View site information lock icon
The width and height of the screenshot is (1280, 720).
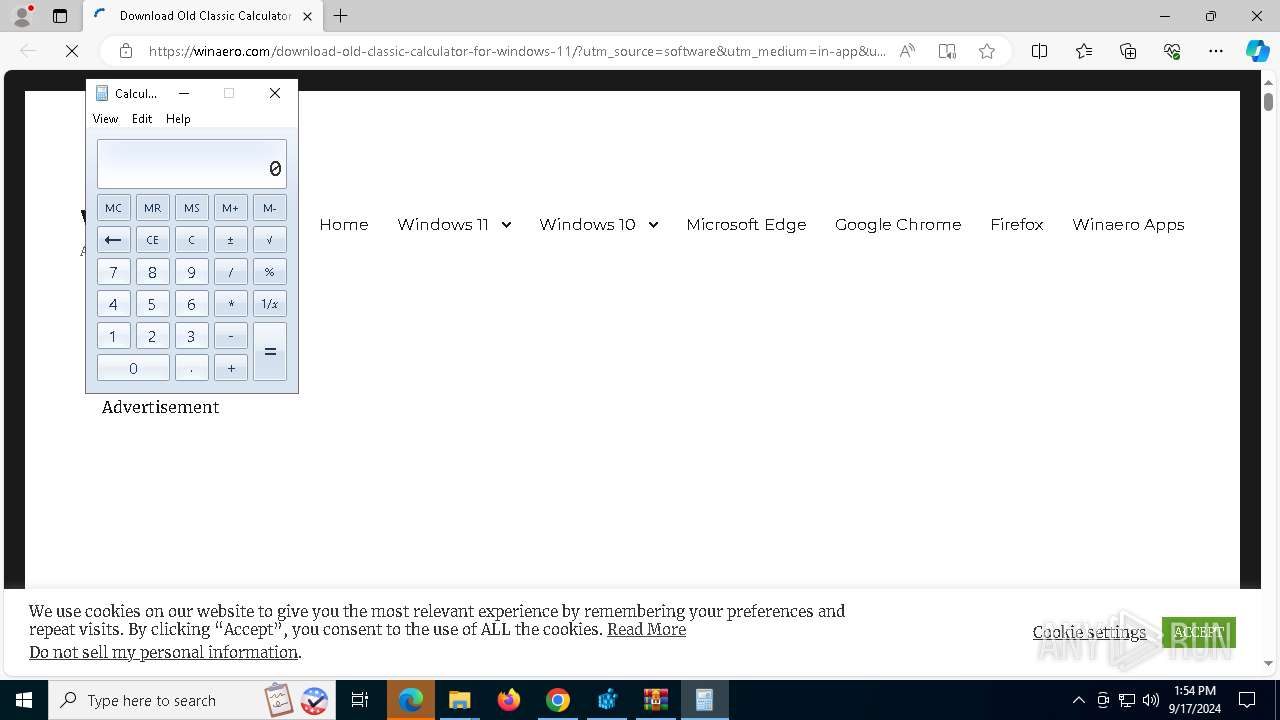coord(126,51)
